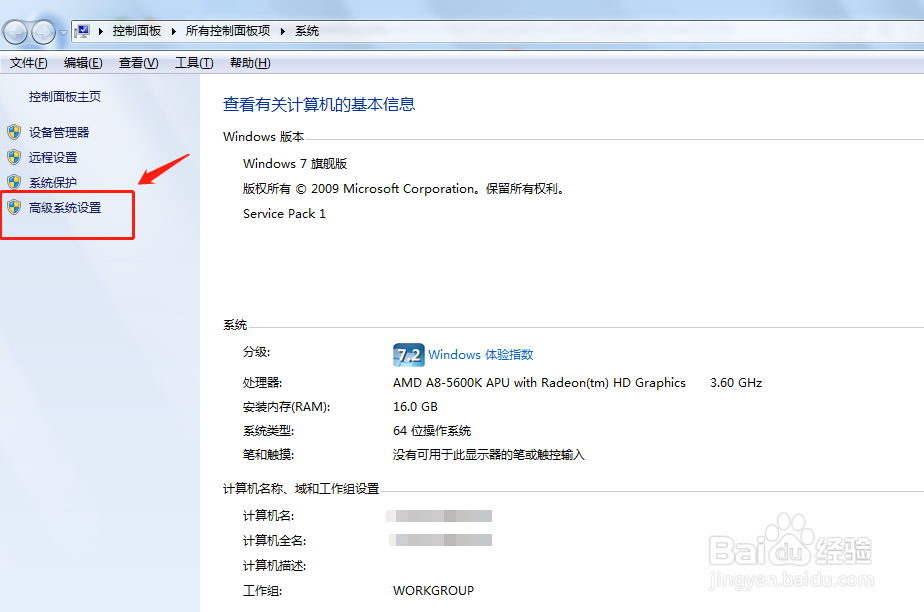Open the 工具(T) menu

point(194,63)
